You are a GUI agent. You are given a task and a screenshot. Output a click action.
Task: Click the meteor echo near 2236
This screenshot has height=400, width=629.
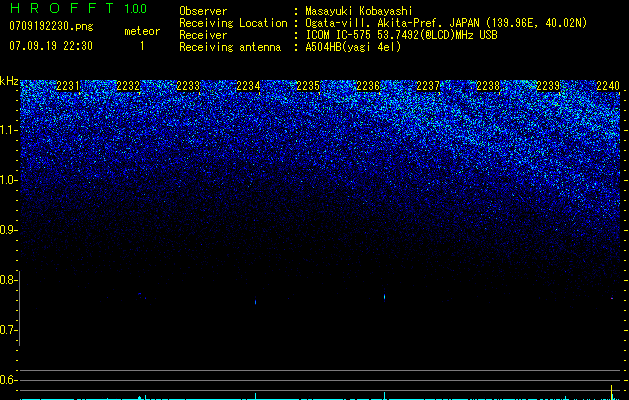pyautogui.click(x=384, y=296)
